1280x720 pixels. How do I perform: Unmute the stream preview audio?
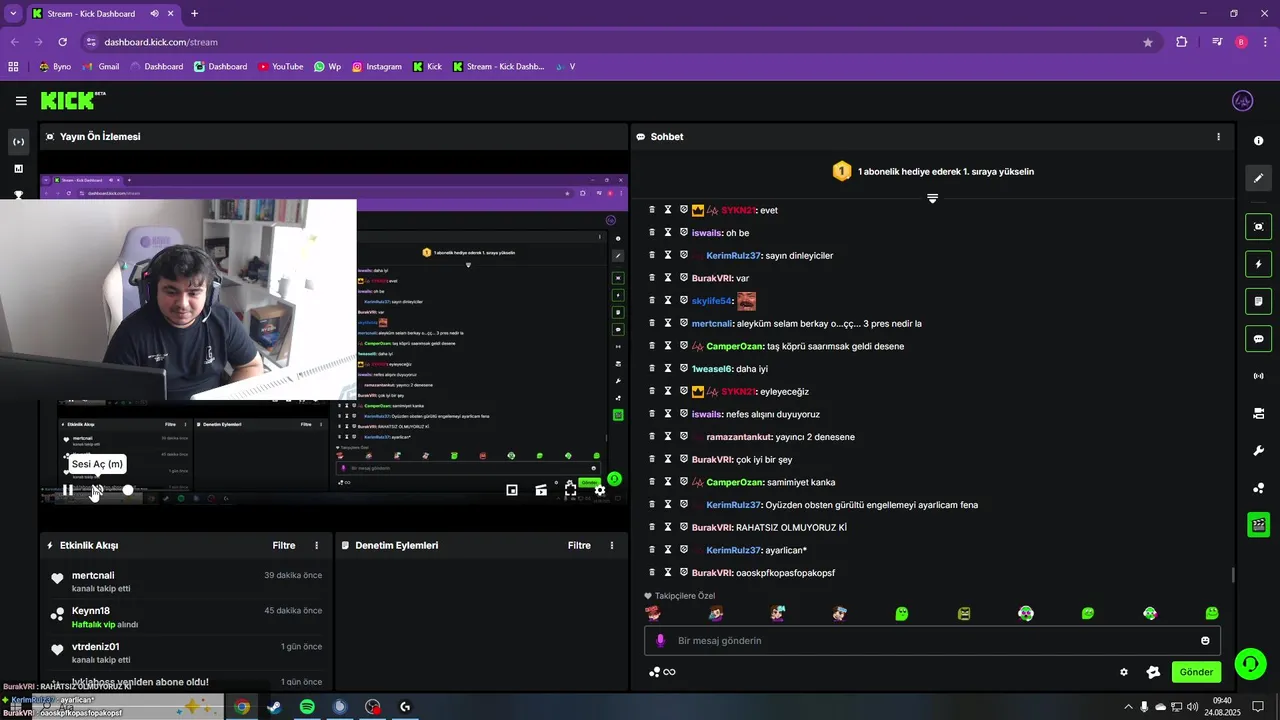[x=97, y=490]
